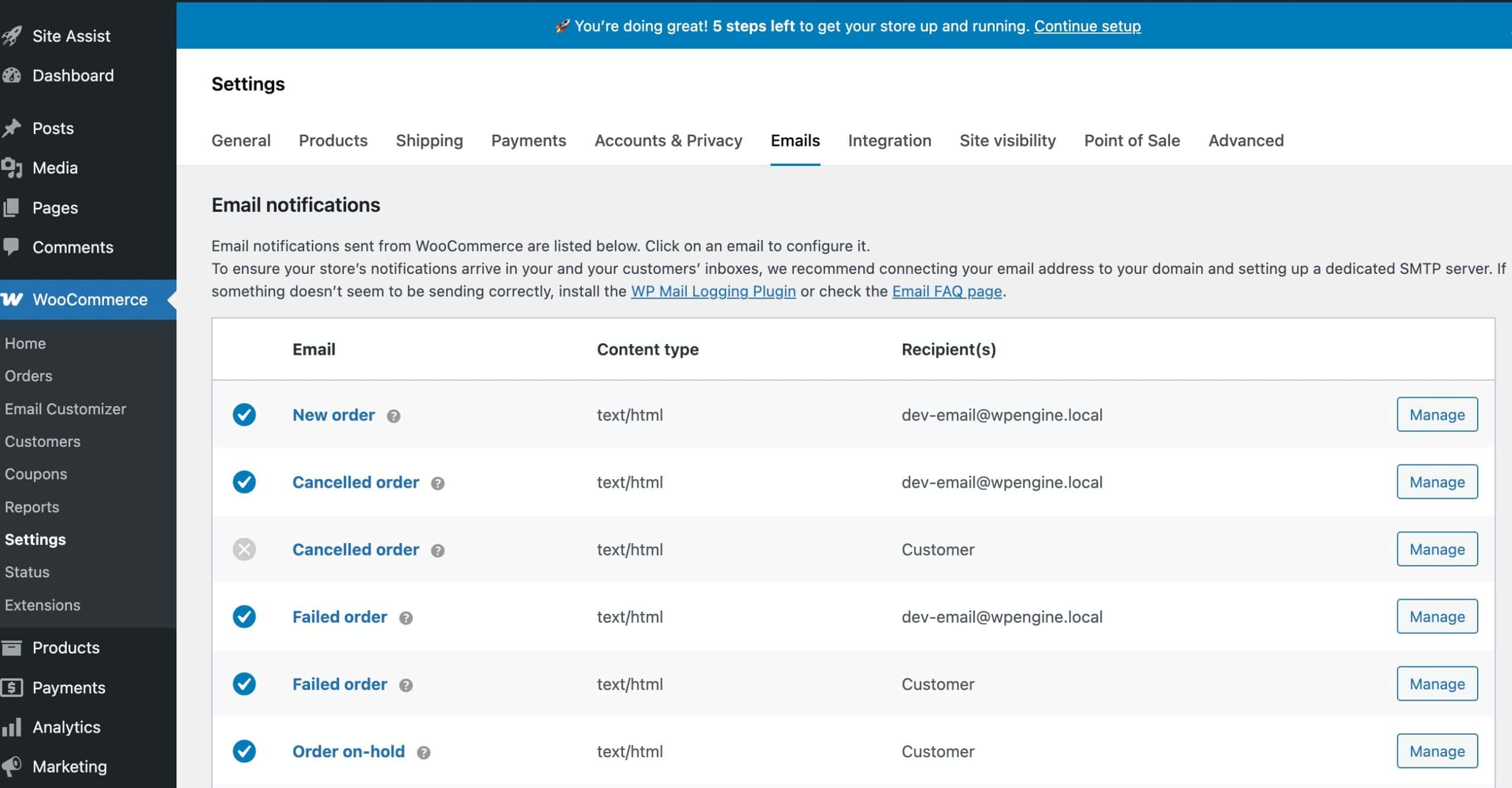Viewport: 1512px width, 788px height.
Task: Toggle the Order on-hold email status
Action: pos(244,751)
